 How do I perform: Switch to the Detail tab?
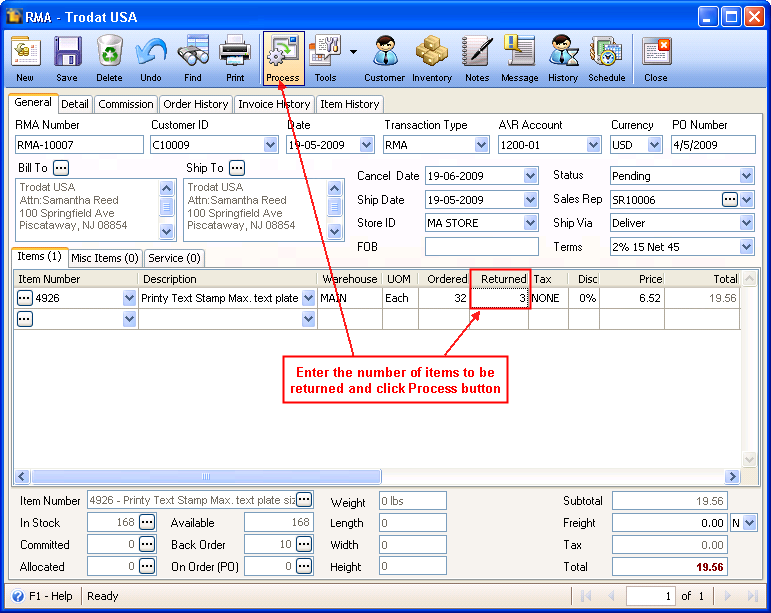coord(75,104)
